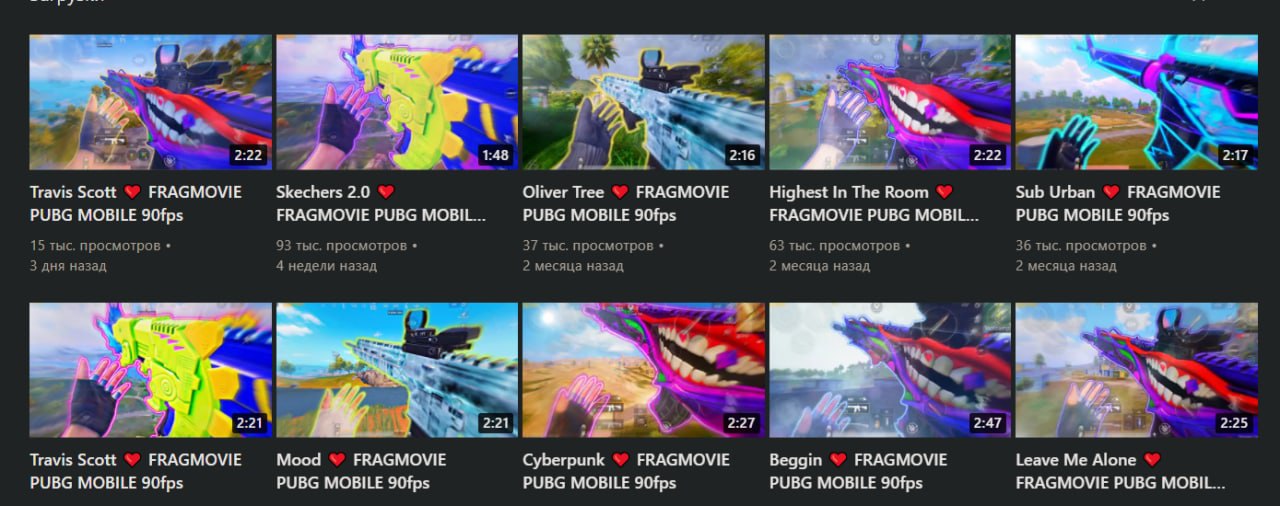Click the Sub Urban FRAGMOVIE title
Screen dimensions: 1280x506
tap(1118, 203)
